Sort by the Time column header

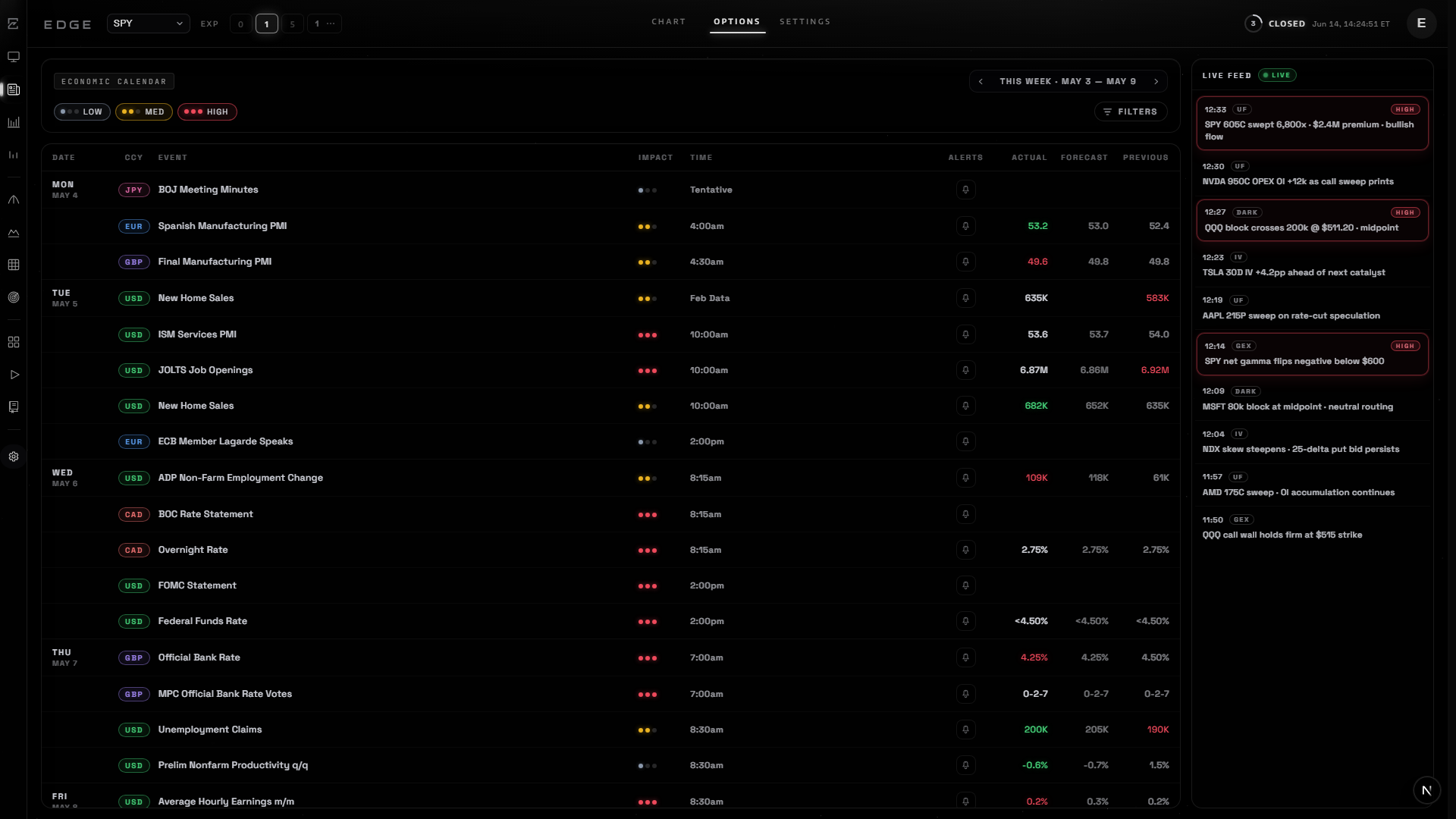(x=701, y=158)
